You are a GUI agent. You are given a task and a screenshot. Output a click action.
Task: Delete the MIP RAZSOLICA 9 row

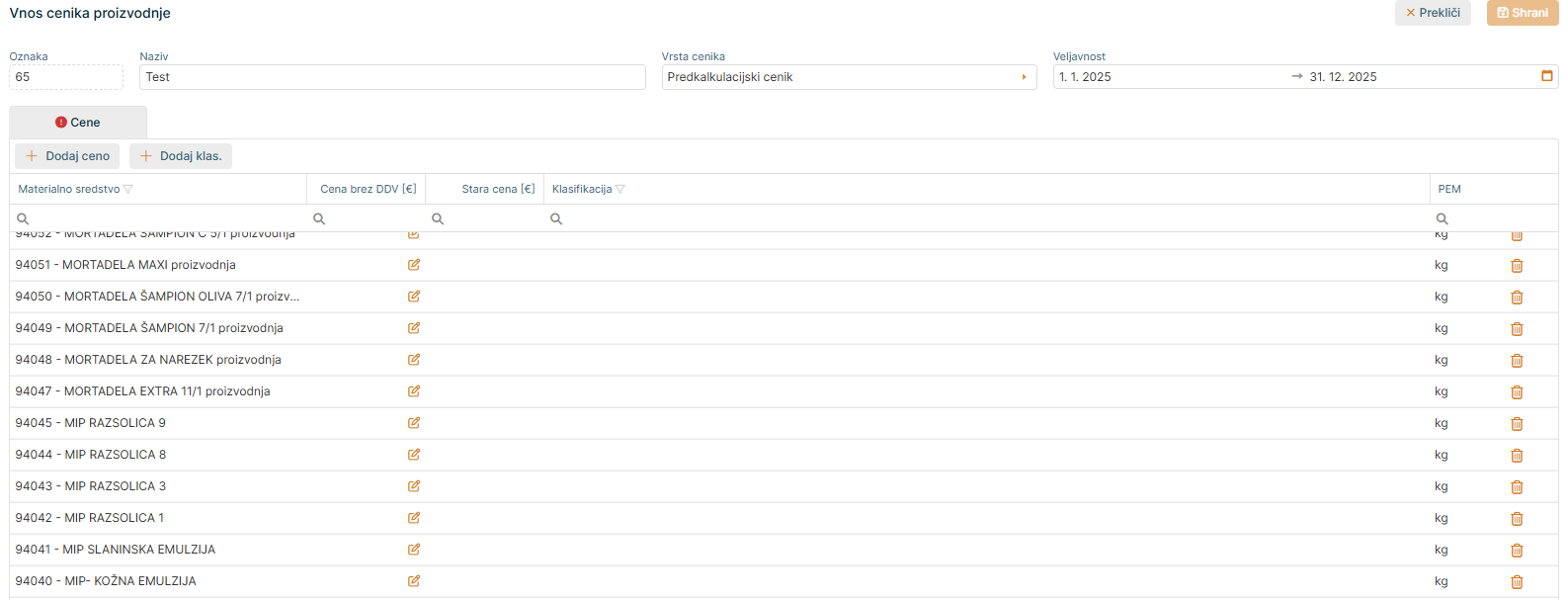click(x=1517, y=424)
